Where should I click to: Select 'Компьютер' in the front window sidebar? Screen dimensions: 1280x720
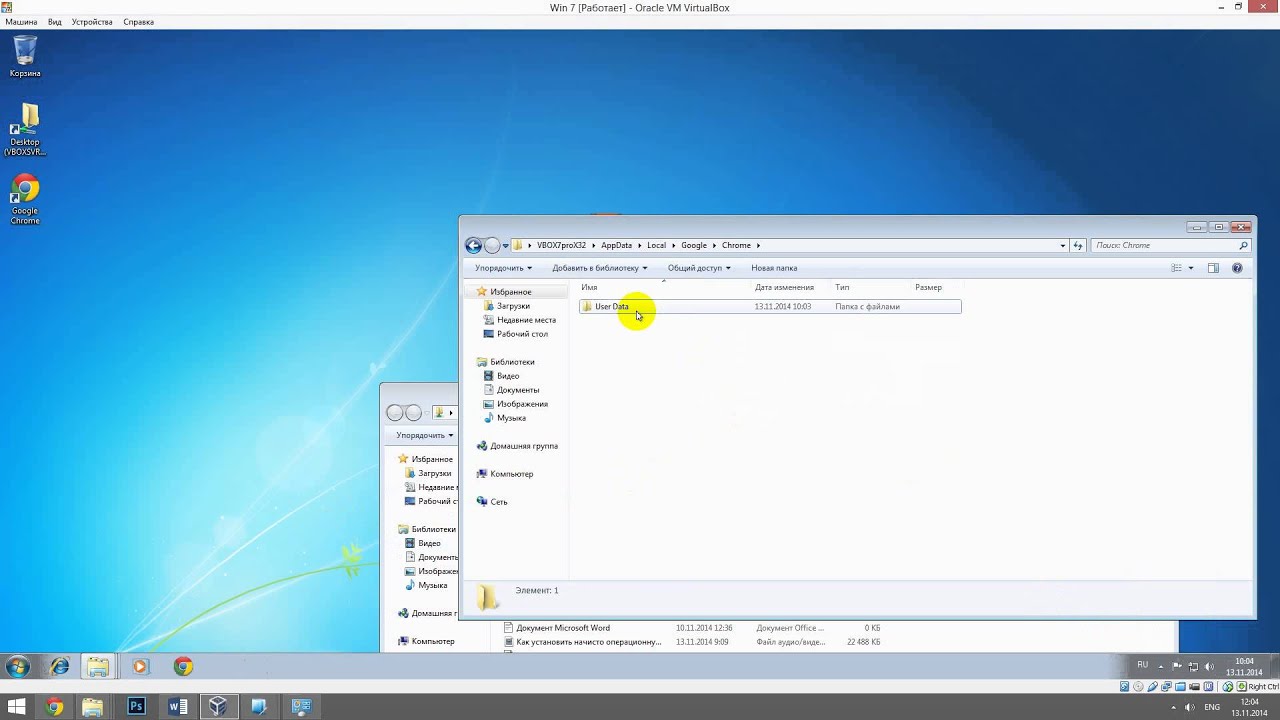[x=511, y=474]
